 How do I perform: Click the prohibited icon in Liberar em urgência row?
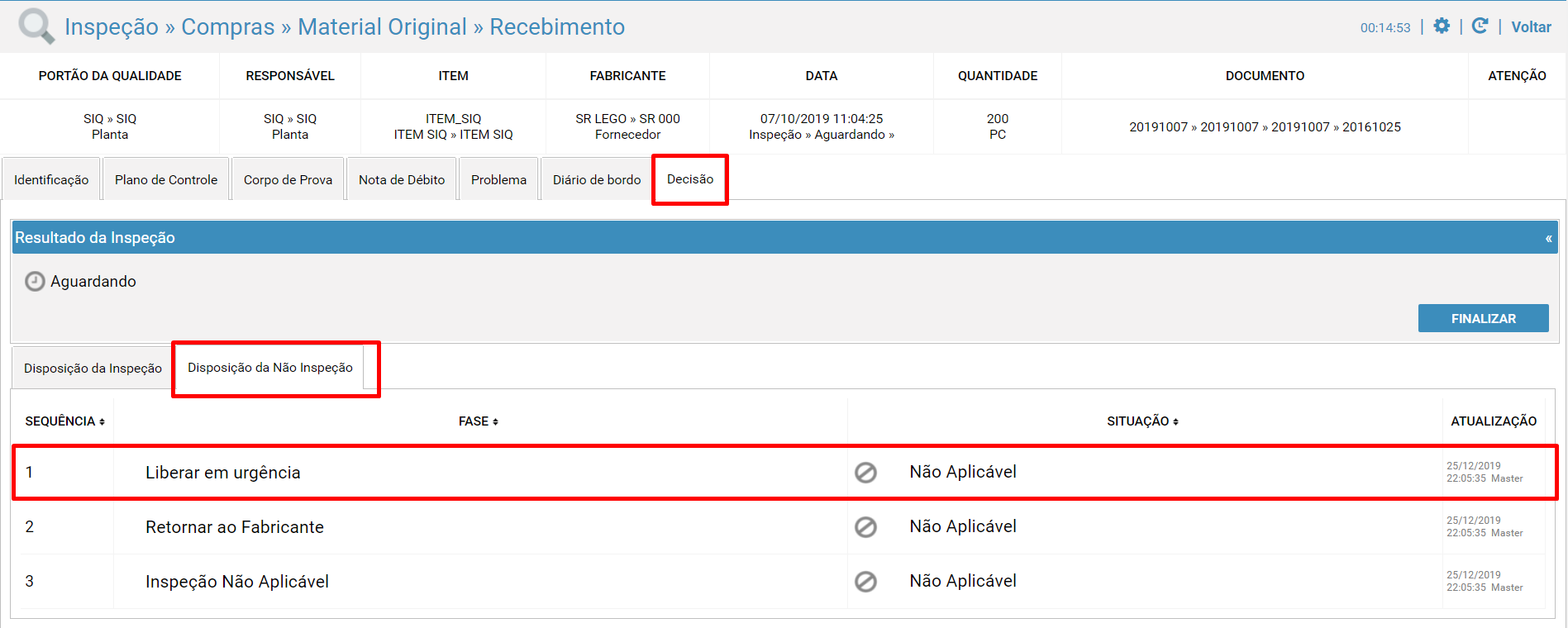pyautogui.click(x=865, y=473)
